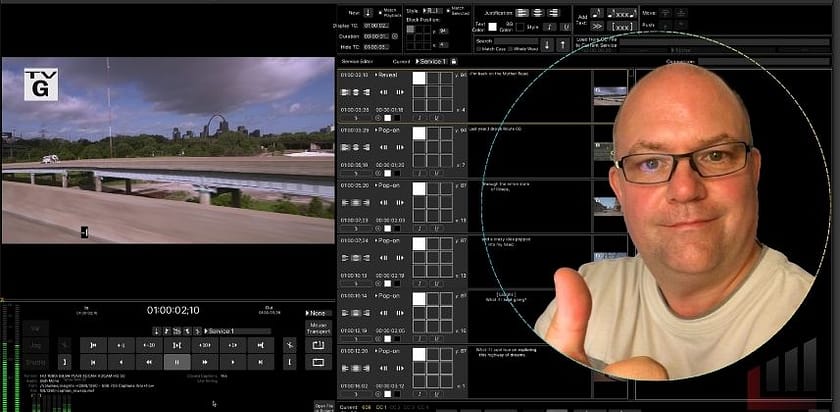The height and width of the screenshot is (412, 840).
Task: Enable the Match Case checkbox
Action: click(x=478, y=49)
